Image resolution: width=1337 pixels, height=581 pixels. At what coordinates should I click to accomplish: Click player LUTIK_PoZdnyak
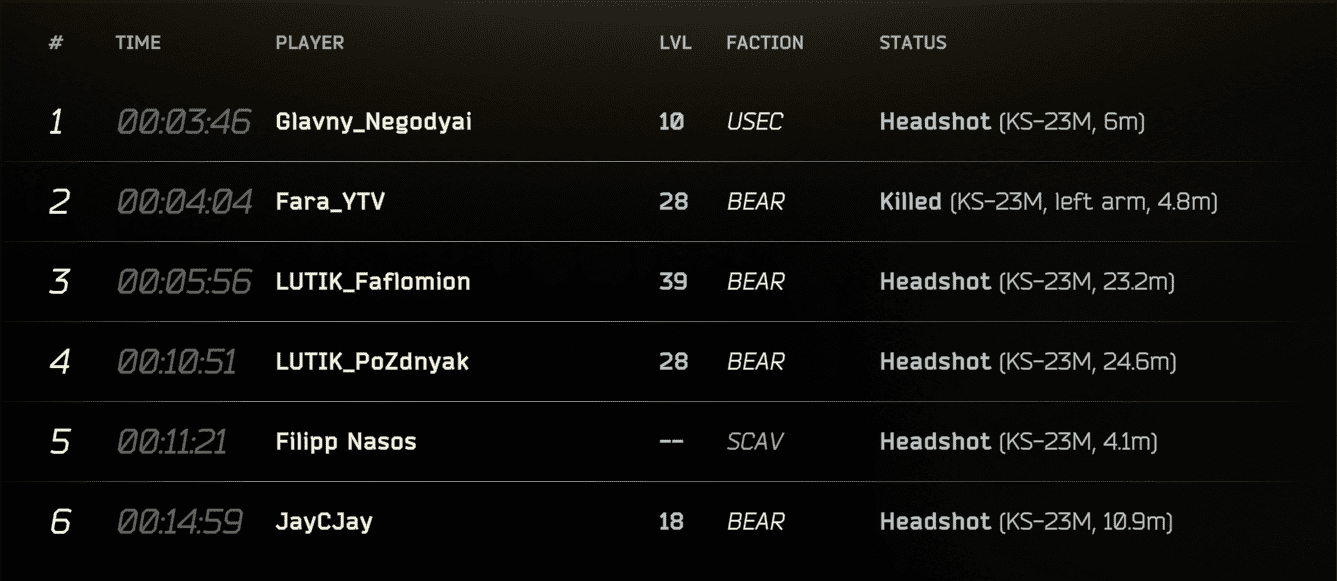tap(372, 362)
